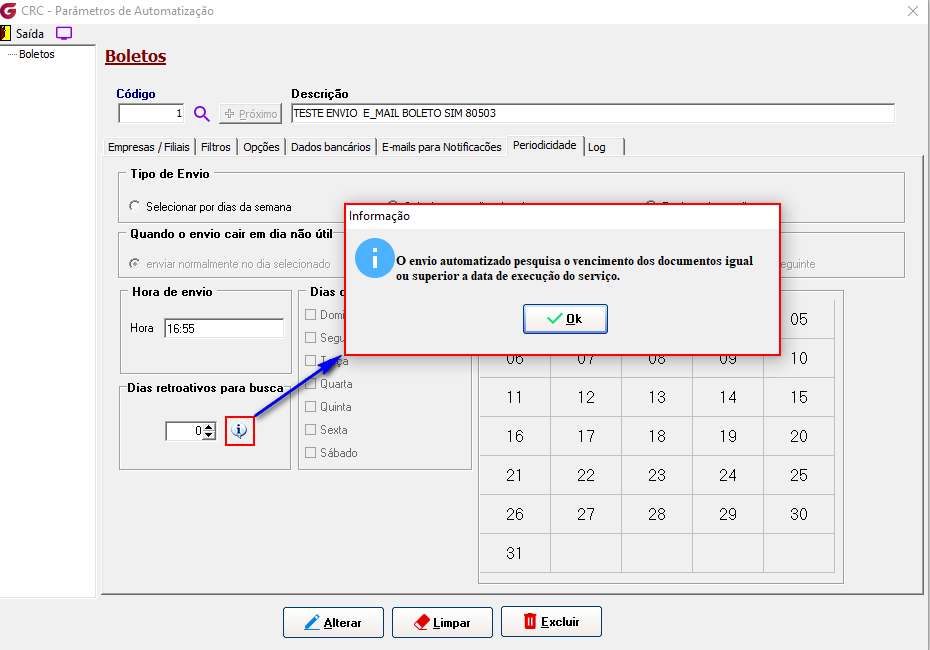Open the Log tab
The height and width of the screenshot is (650, 930).
[604, 147]
